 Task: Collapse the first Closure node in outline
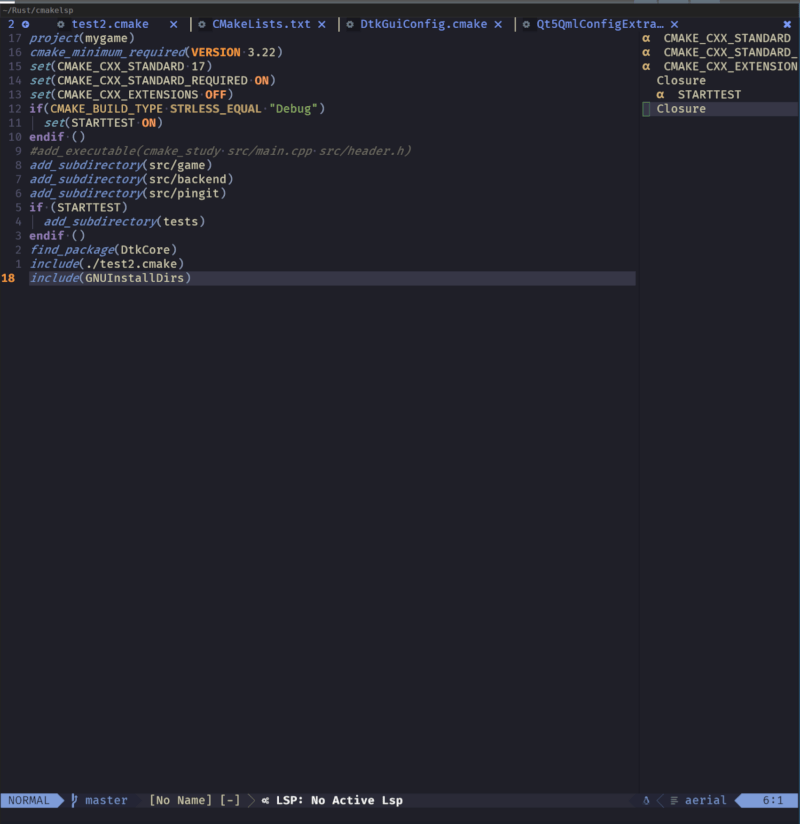(x=681, y=80)
